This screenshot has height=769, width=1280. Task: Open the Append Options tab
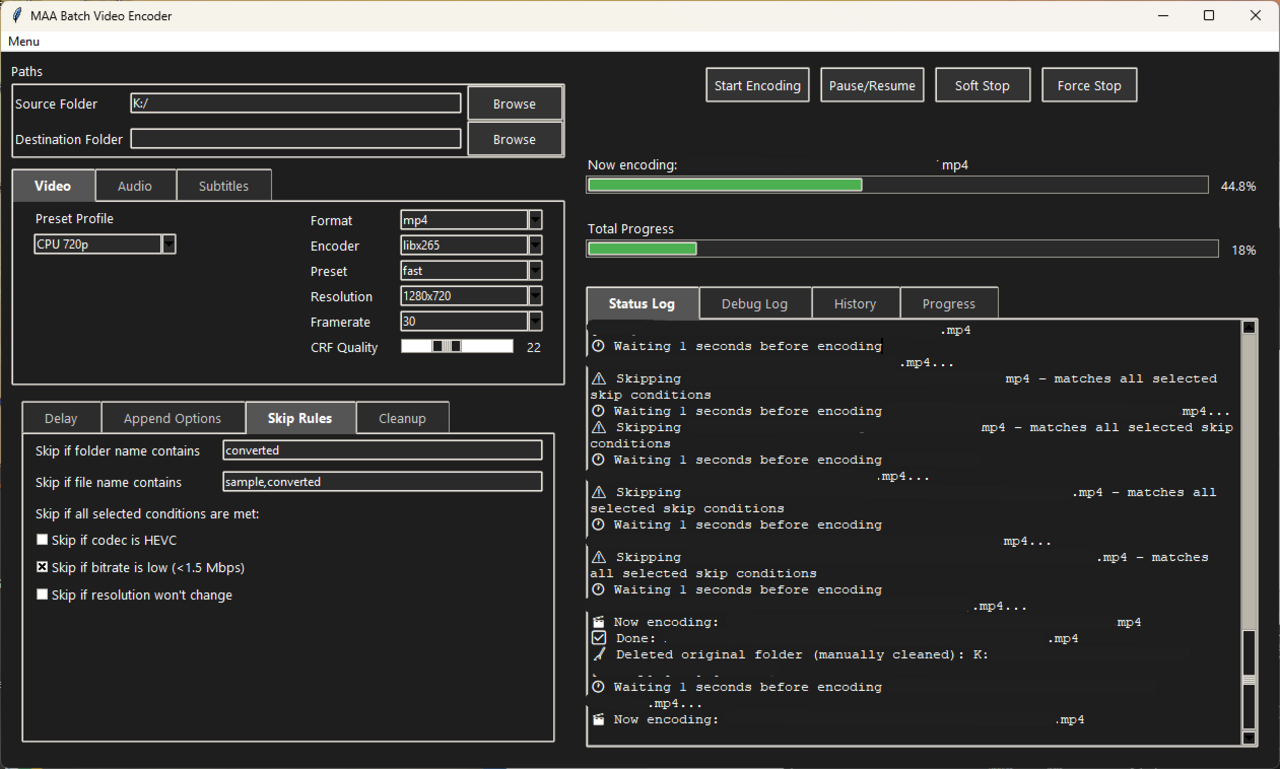pos(172,418)
